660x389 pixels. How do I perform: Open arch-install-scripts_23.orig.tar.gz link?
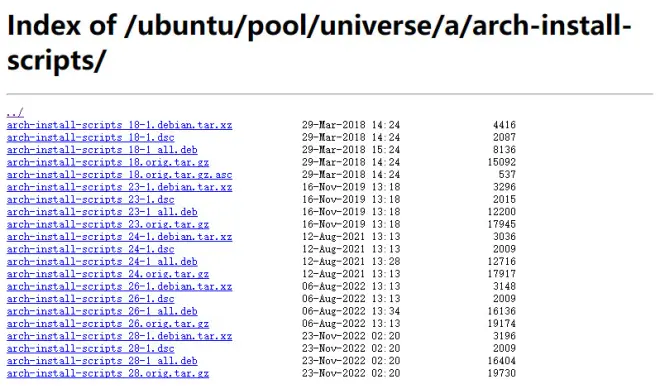click(x=108, y=224)
